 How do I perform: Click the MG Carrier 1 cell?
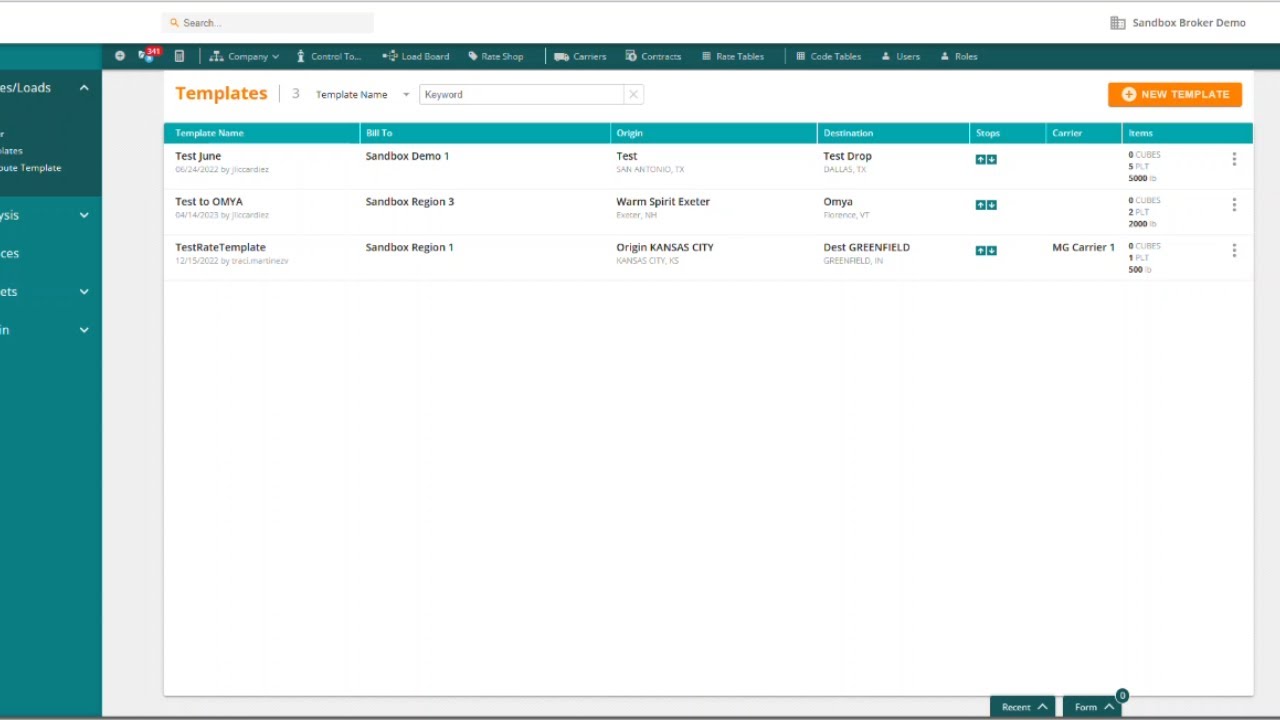tap(1083, 247)
